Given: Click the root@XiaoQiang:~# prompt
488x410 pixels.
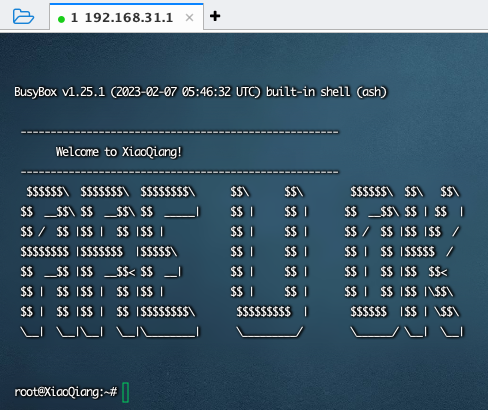Looking at the screenshot, I should coord(66,392).
